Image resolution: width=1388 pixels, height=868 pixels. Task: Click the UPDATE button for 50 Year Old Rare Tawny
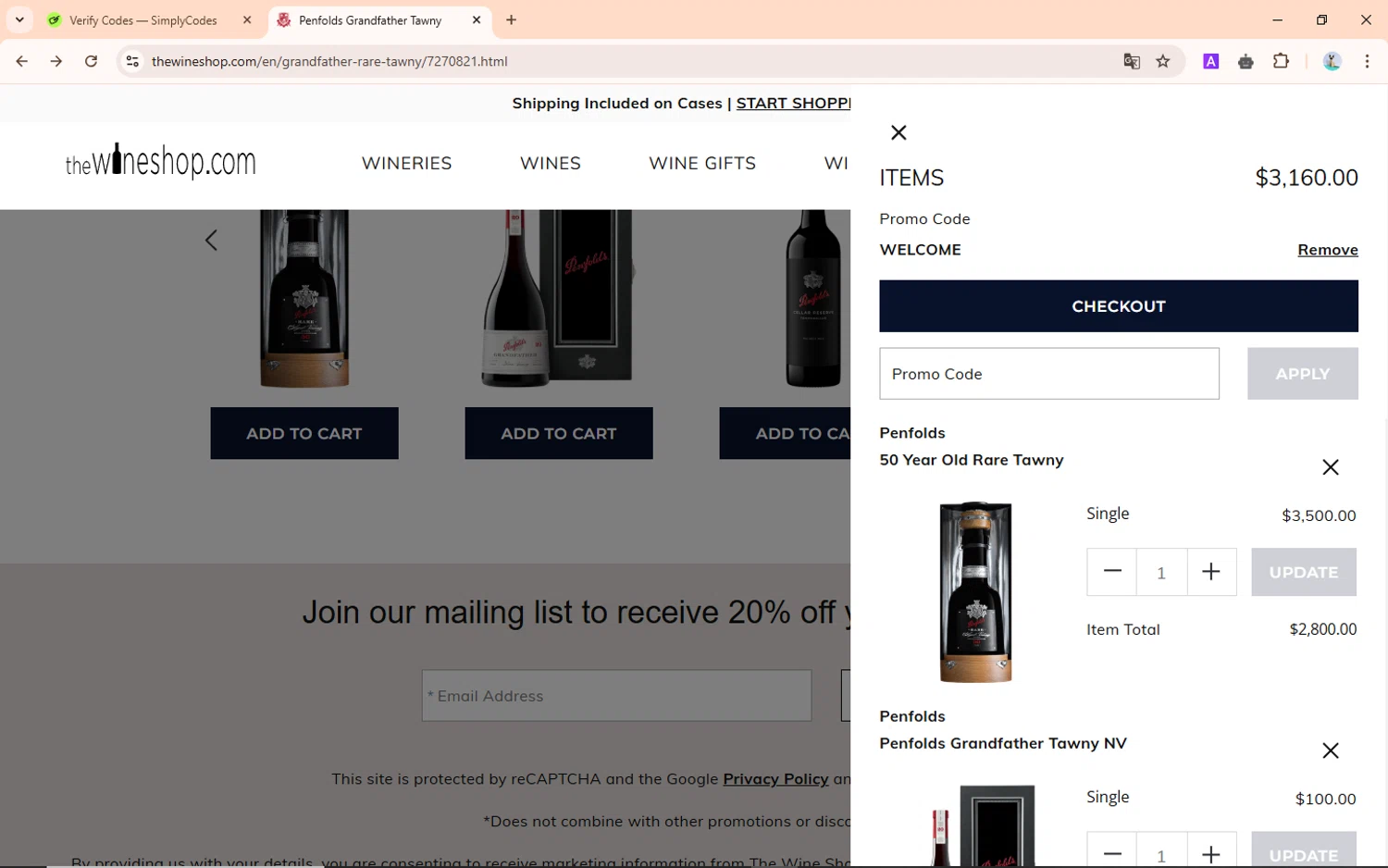pyautogui.click(x=1303, y=572)
